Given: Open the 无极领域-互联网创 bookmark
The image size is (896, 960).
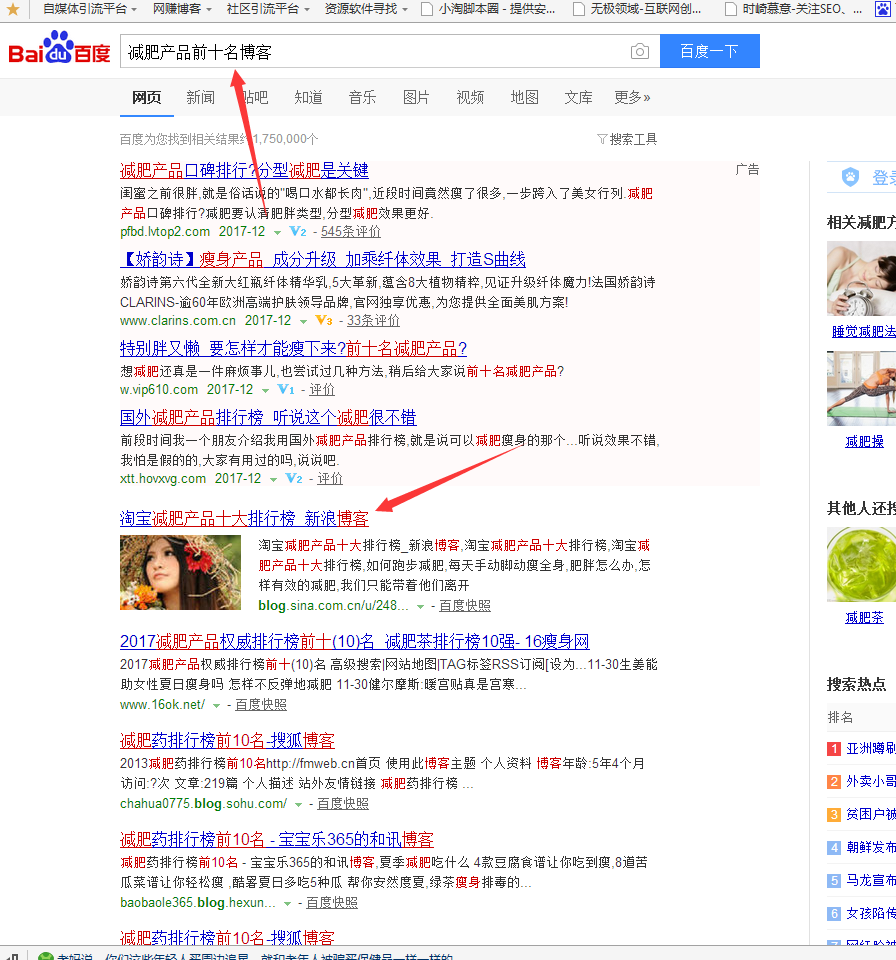Looking at the screenshot, I should [x=637, y=9].
